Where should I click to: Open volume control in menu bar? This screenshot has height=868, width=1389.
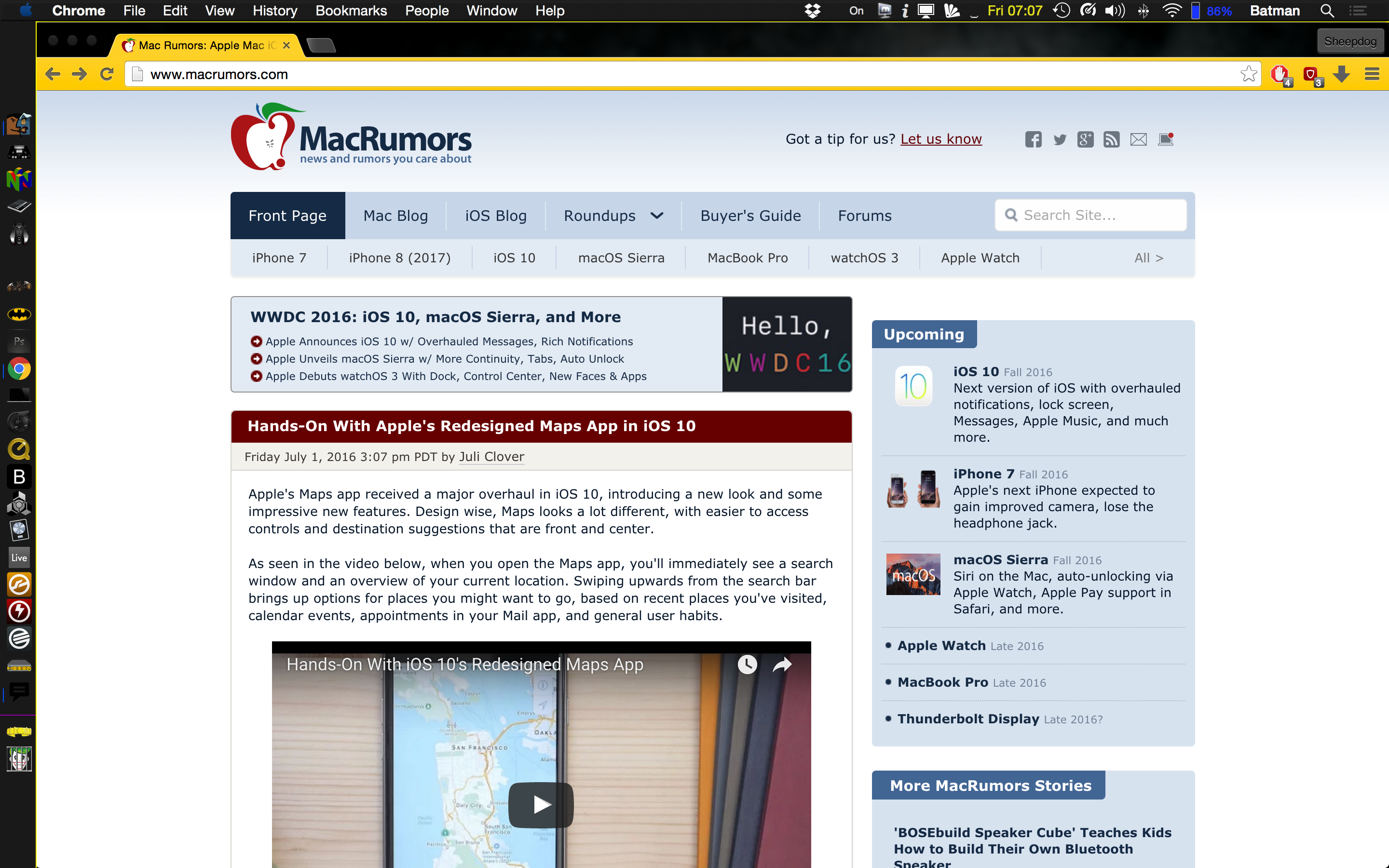pyautogui.click(x=1115, y=11)
